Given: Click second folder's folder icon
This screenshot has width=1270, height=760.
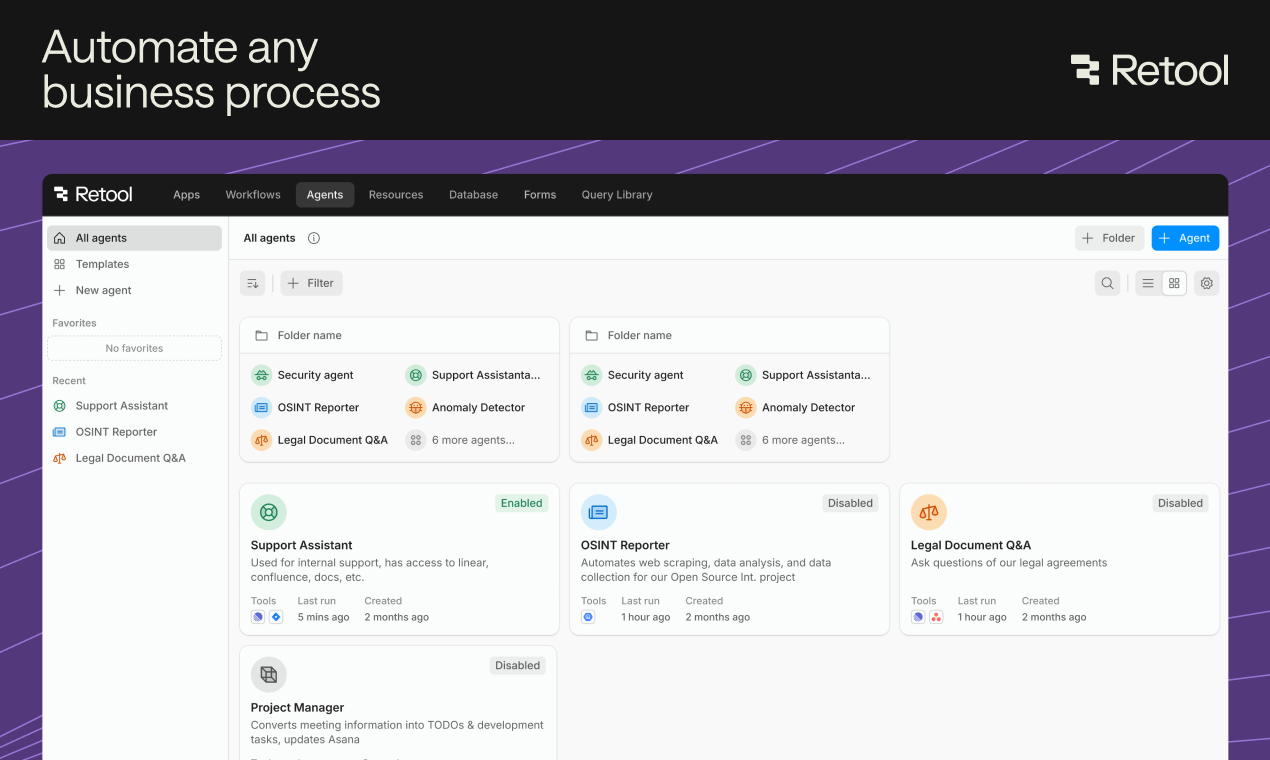Looking at the screenshot, I should point(592,335).
